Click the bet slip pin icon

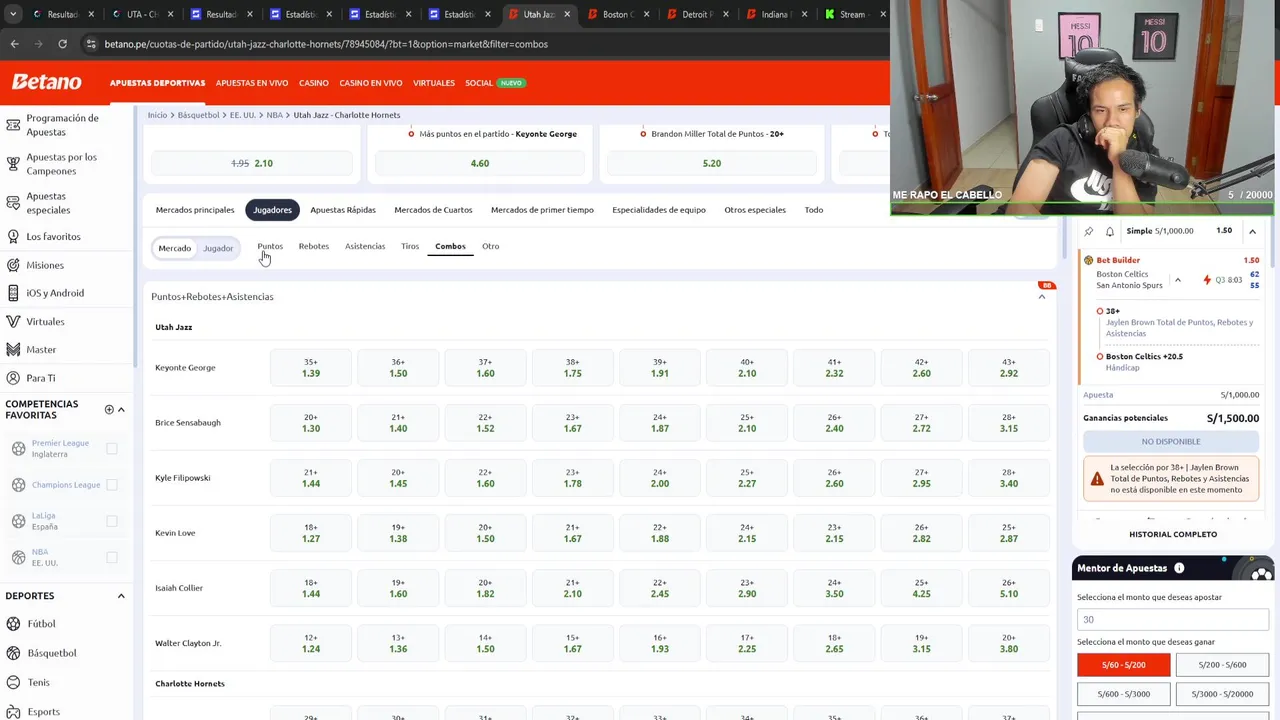1089,231
